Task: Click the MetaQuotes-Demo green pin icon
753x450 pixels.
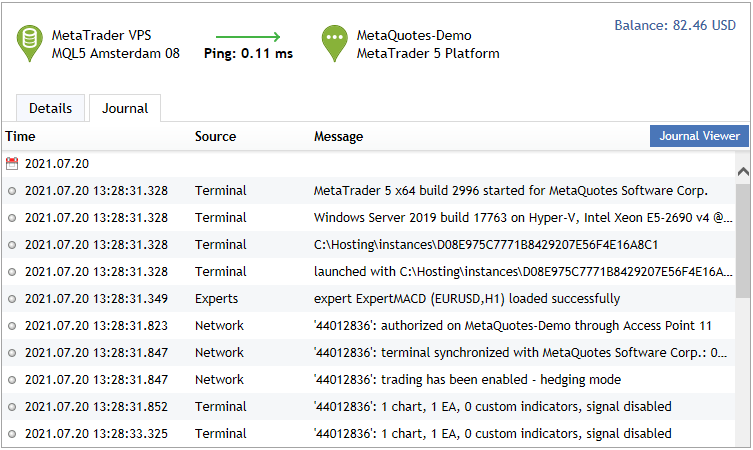Action: point(334,43)
